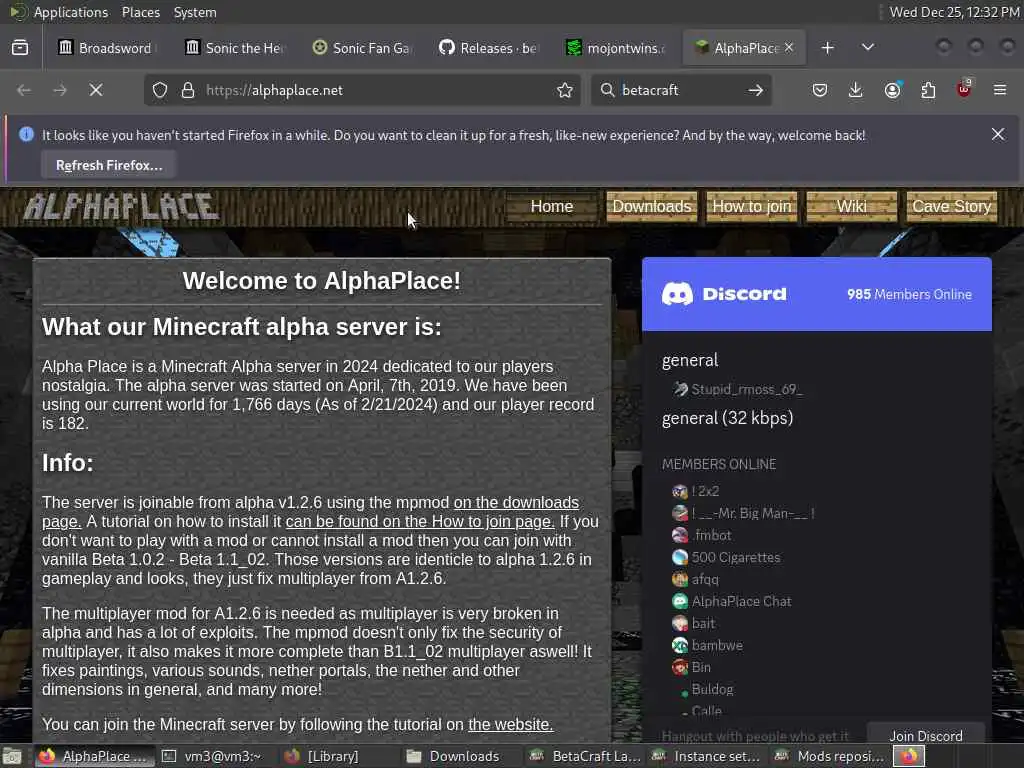The image size is (1024, 768).
Task: Switch to the Broadsword tab
Action: (104, 48)
